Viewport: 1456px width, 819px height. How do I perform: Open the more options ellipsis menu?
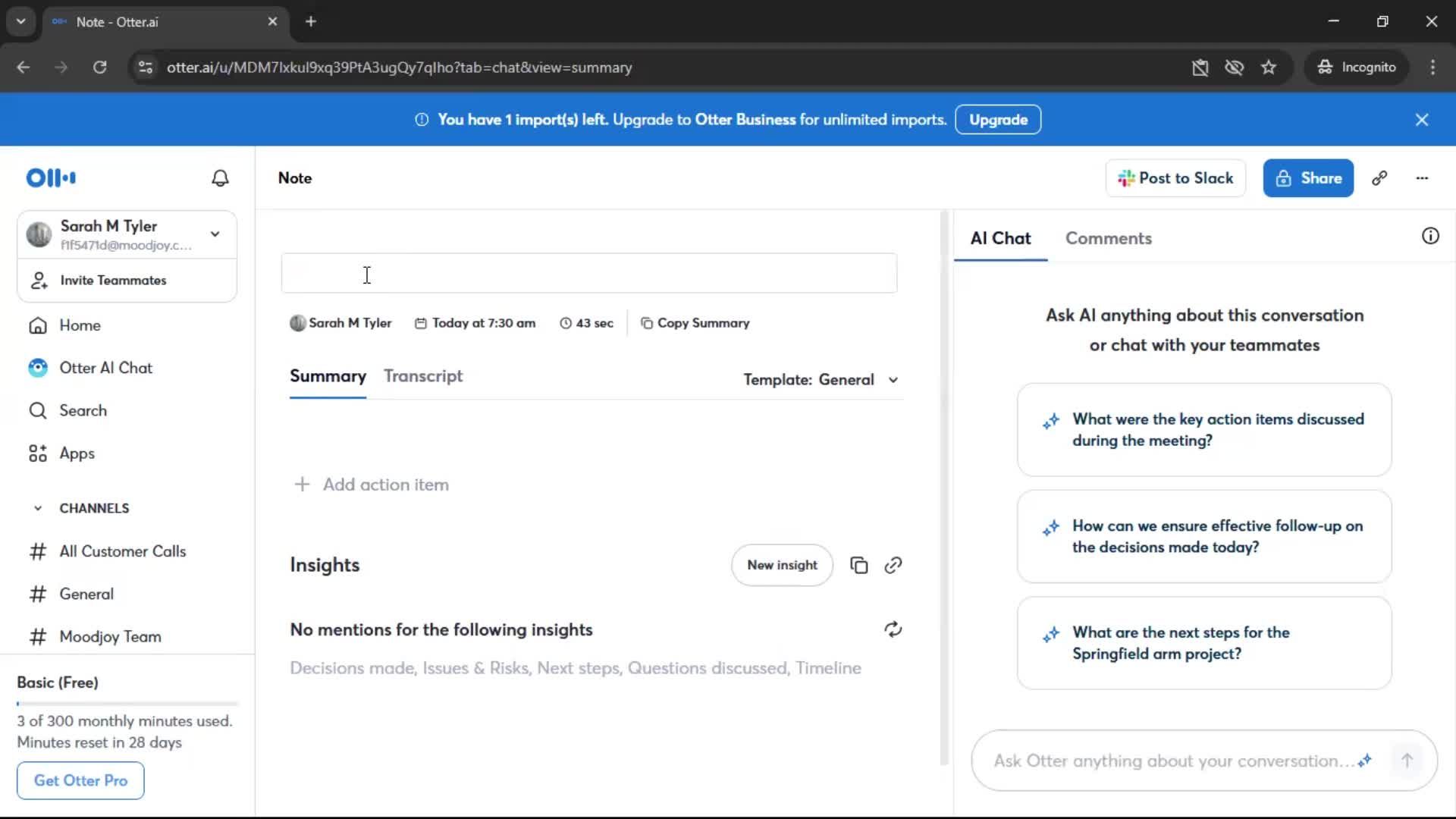1422,178
